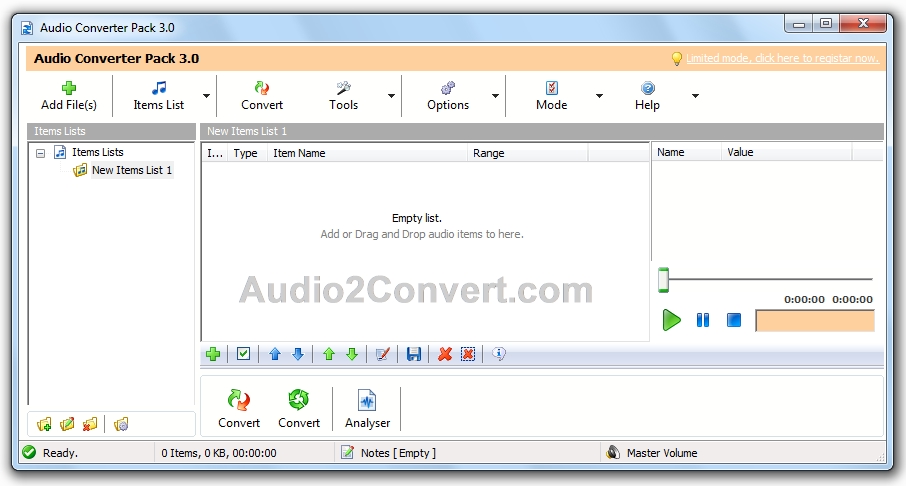Click the Type column header
906x486 pixels.
246,153
